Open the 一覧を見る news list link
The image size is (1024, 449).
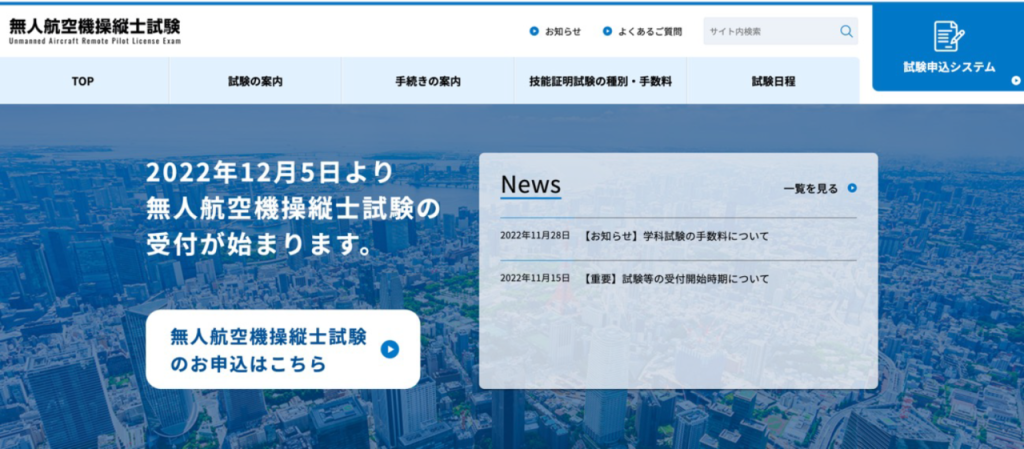point(810,189)
